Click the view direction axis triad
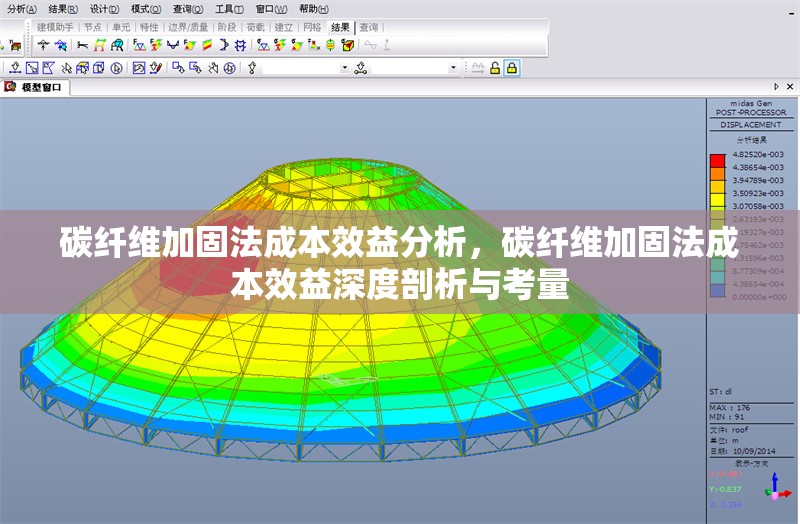Image resolution: width=800 pixels, height=524 pixels. [777, 486]
